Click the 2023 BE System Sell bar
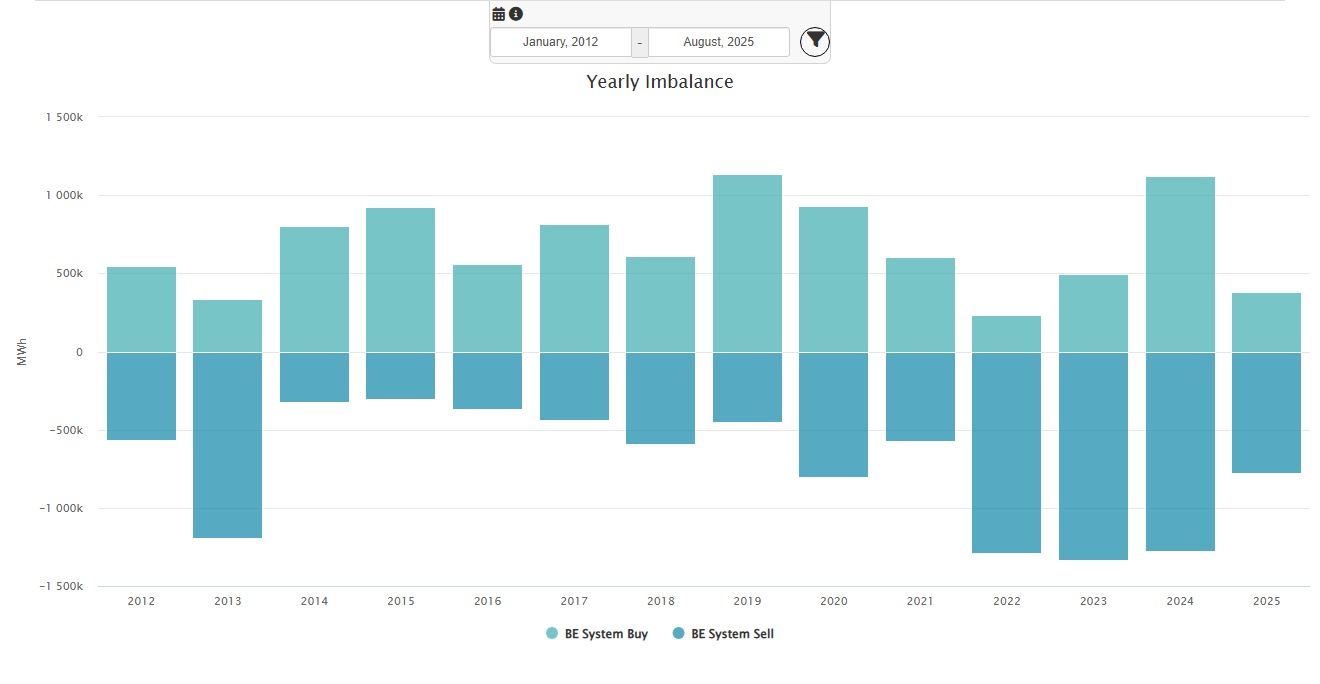The height and width of the screenshot is (684, 1320). coord(1093,456)
